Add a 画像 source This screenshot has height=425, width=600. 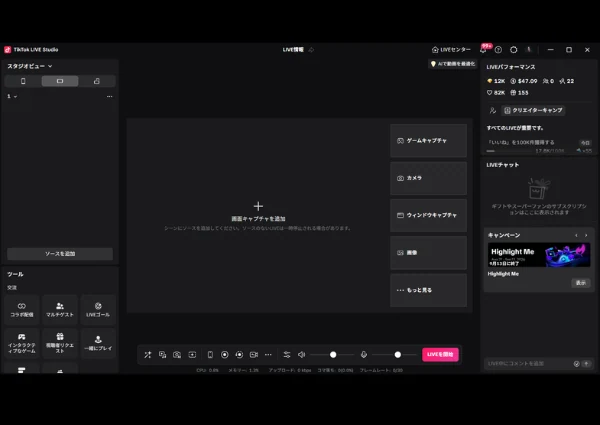coord(428,252)
